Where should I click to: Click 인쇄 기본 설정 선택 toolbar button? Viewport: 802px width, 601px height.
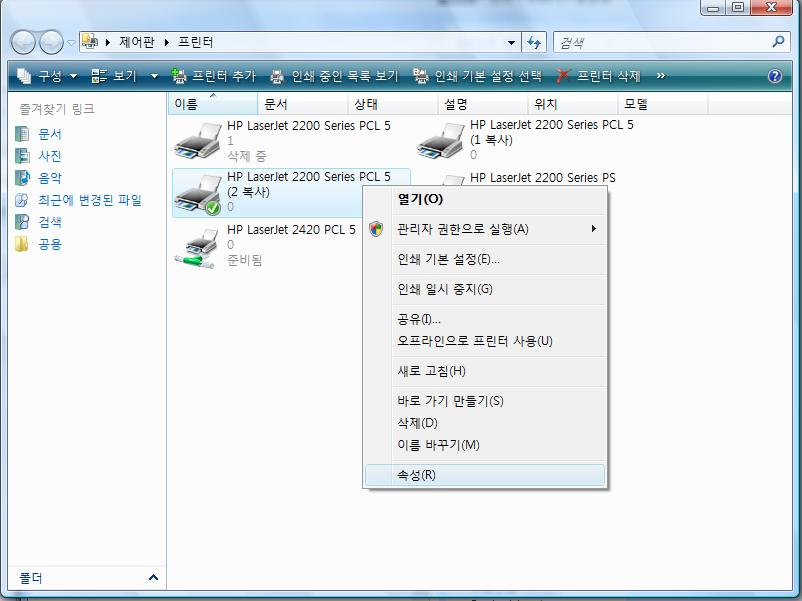[477, 76]
